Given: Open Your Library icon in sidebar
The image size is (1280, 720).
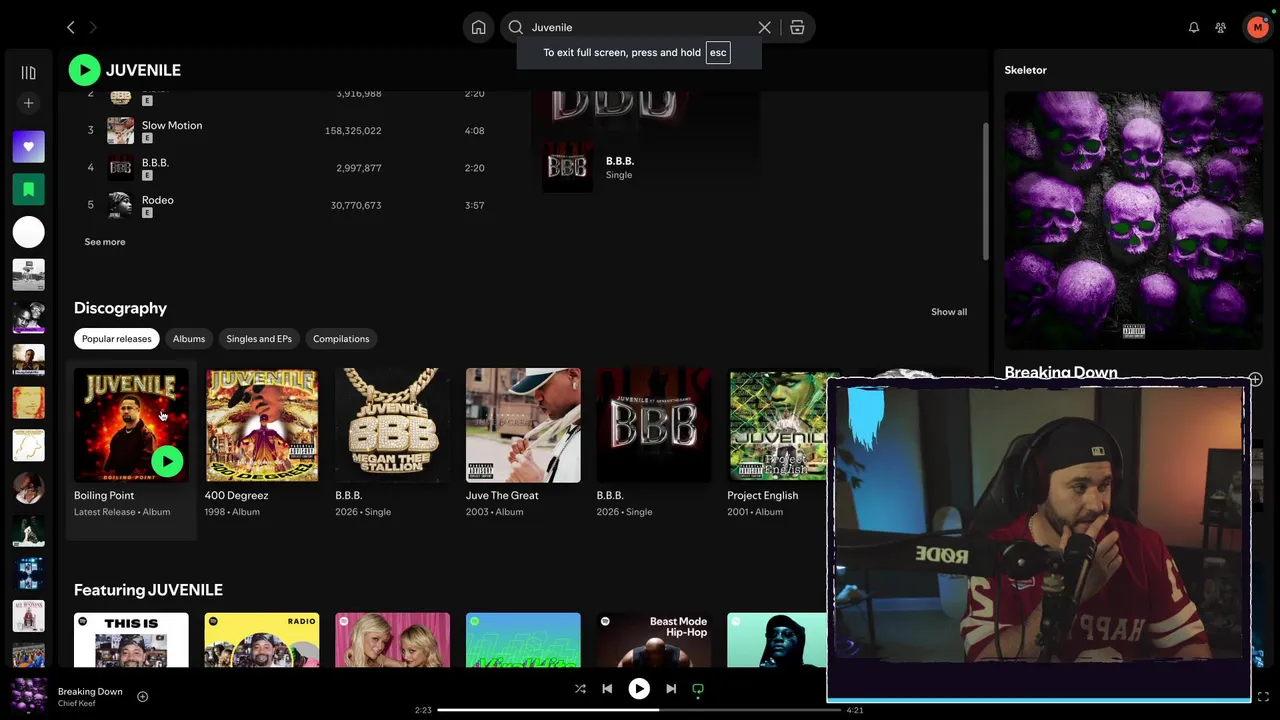Looking at the screenshot, I should click(29, 72).
